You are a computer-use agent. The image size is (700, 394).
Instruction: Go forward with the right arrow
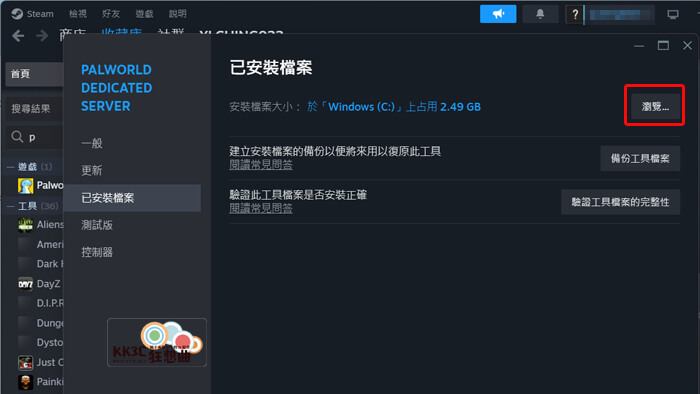(42, 36)
